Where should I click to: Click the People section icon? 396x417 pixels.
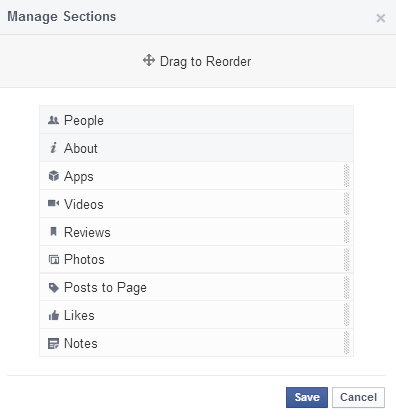pyautogui.click(x=53, y=120)
